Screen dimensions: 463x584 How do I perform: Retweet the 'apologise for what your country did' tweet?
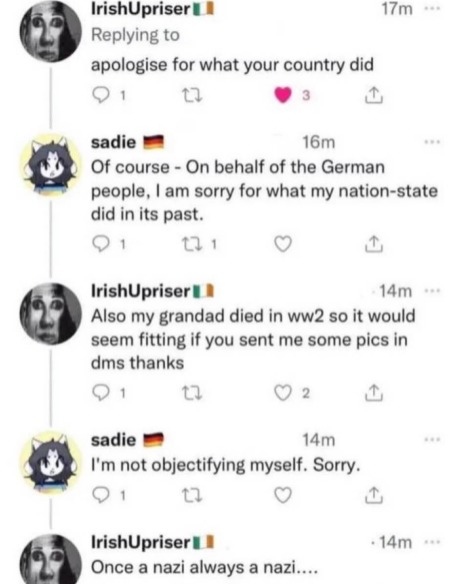click(193, 96)
